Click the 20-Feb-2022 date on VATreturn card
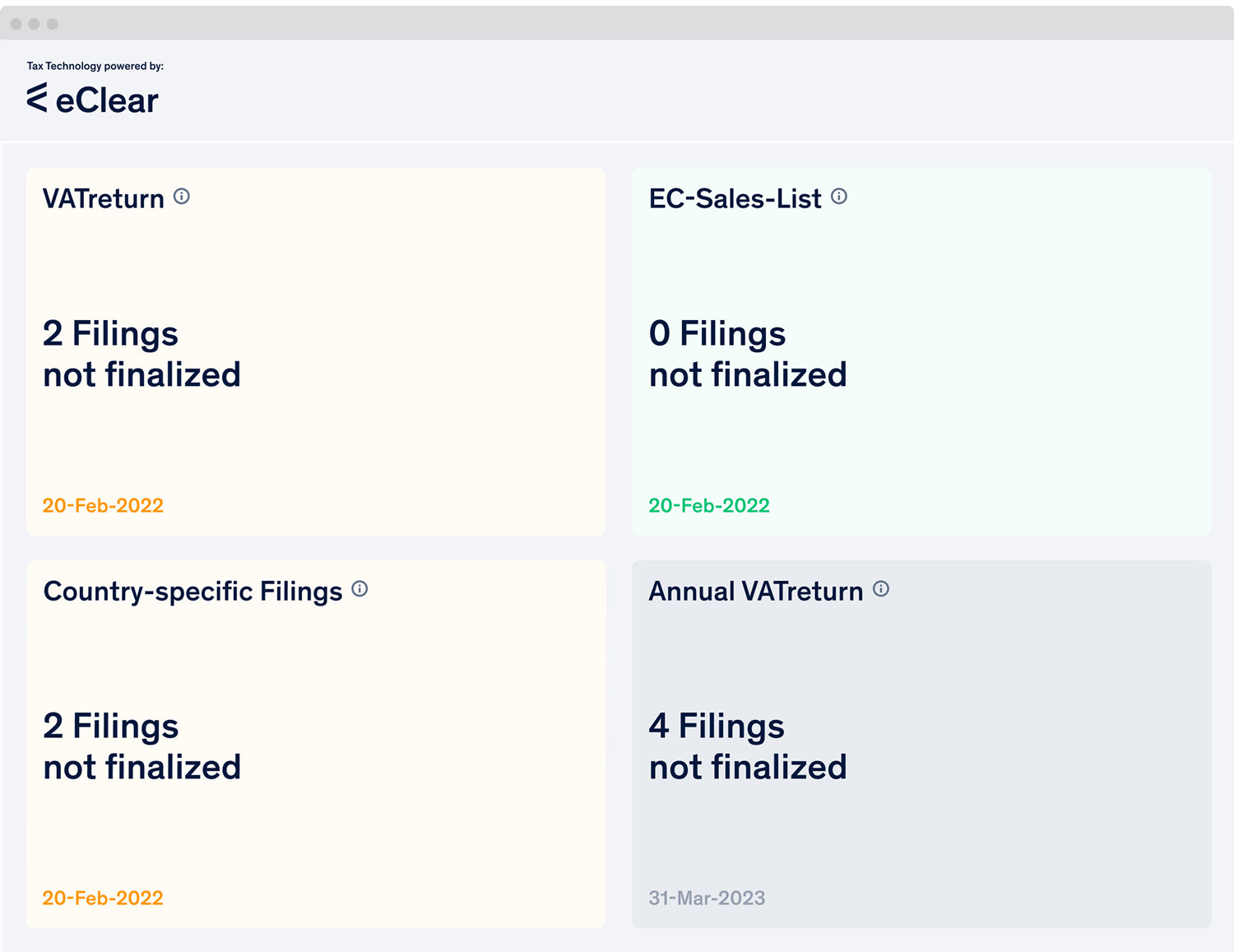 102,505
